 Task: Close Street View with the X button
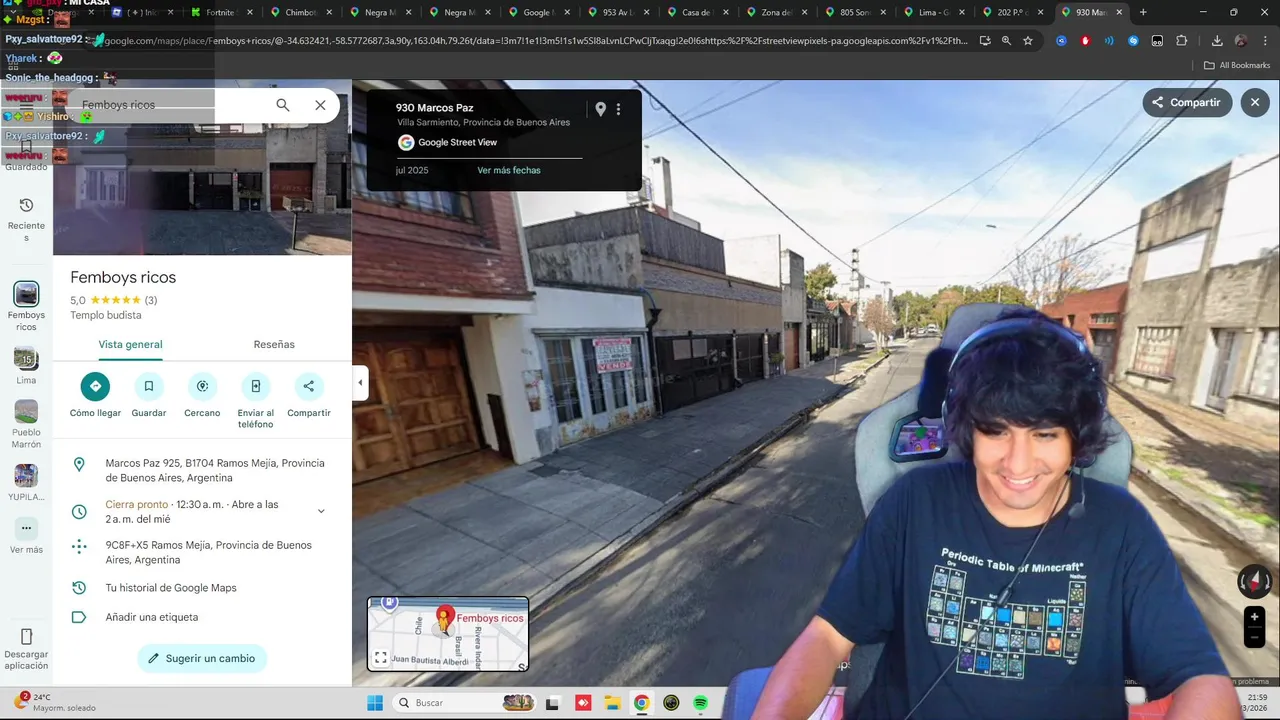(1255, 102)
